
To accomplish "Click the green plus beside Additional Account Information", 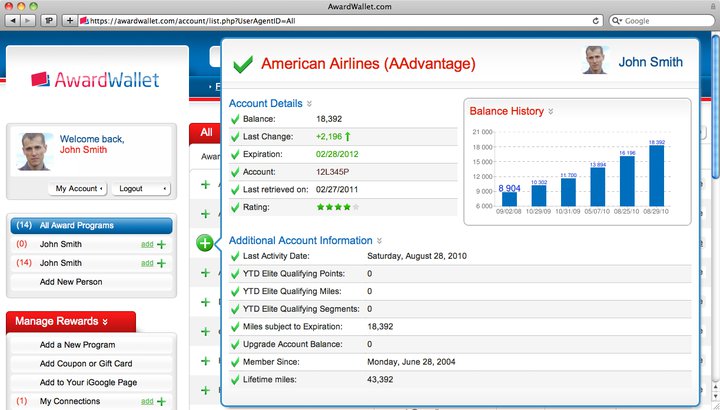I will click(x=205, y=242).
